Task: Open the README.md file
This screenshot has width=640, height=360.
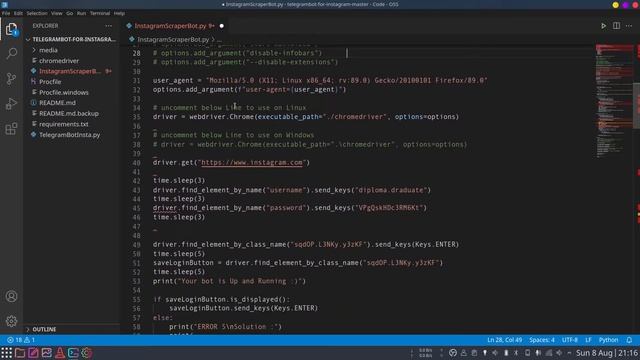Action: tap(58, 103)
